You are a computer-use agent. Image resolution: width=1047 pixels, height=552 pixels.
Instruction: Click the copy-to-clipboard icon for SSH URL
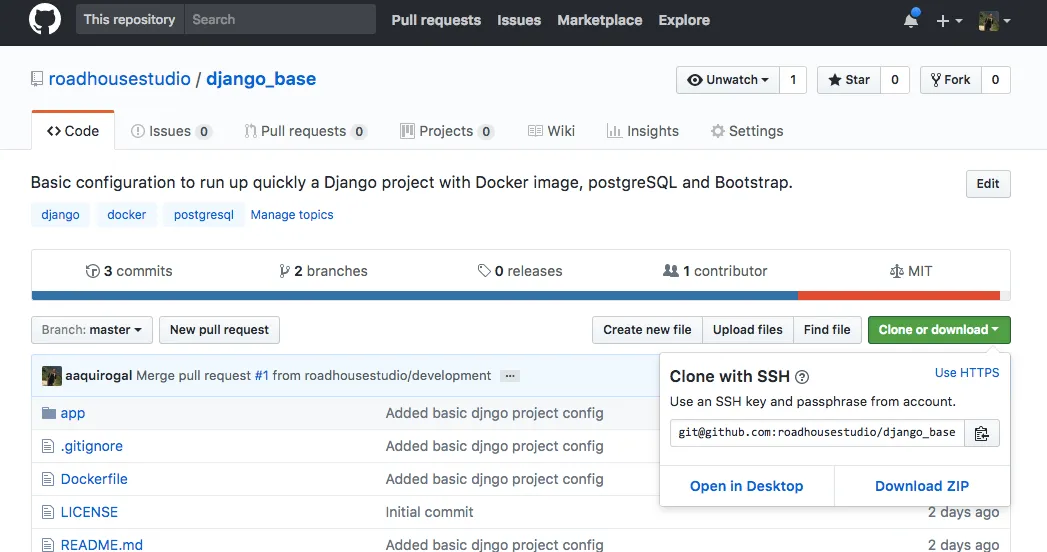pyautogui.click(x=982, y=433)
